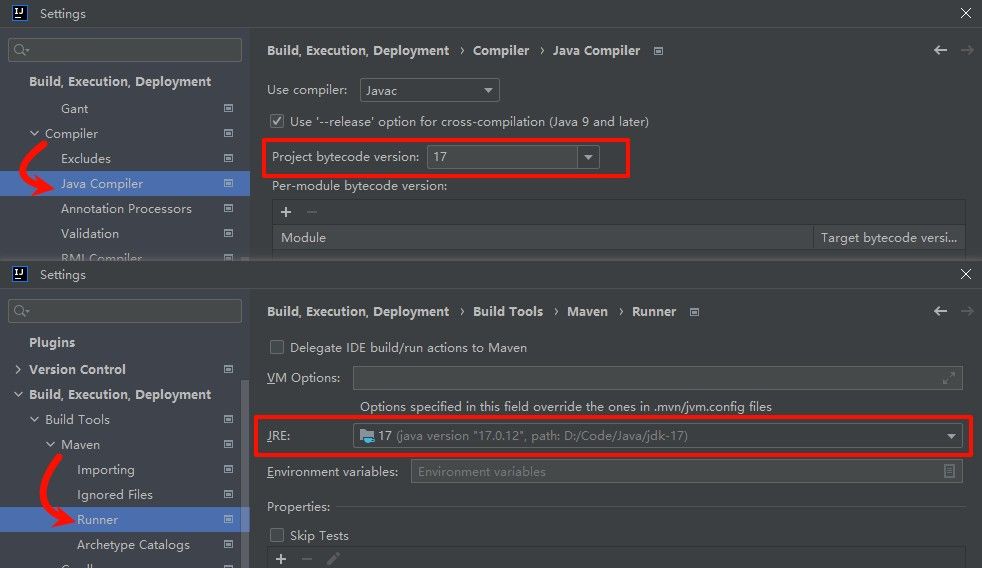This screenshot has height=568, width=982.
Task: Select Gant in top settings tree
Action: coord(75,108)
